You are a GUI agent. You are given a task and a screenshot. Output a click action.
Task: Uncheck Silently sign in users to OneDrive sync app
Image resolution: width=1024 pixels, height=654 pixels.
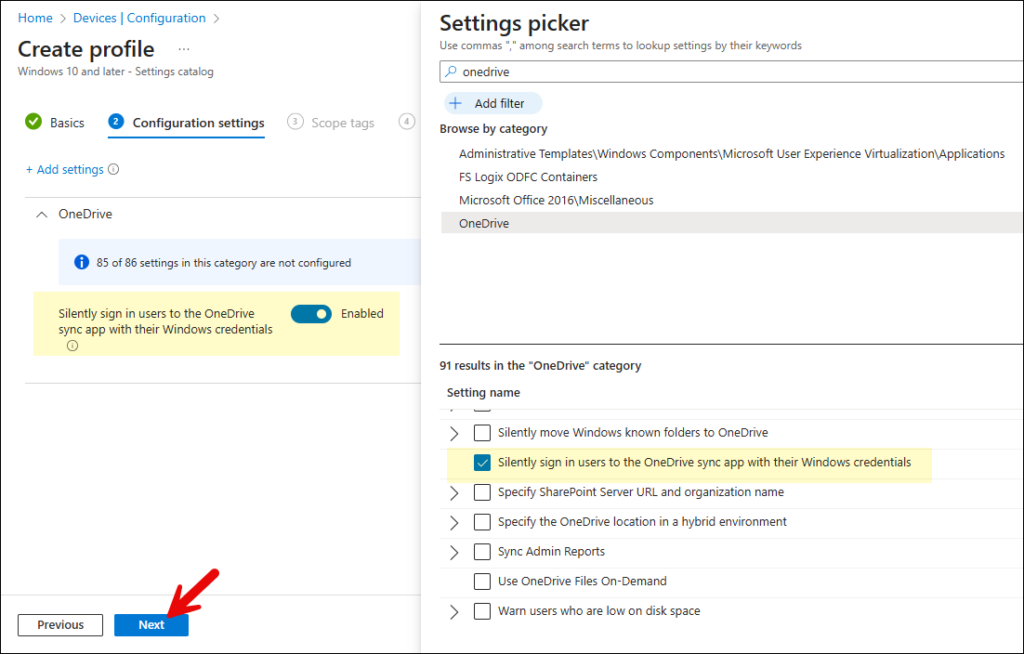[x=482, y=463]
